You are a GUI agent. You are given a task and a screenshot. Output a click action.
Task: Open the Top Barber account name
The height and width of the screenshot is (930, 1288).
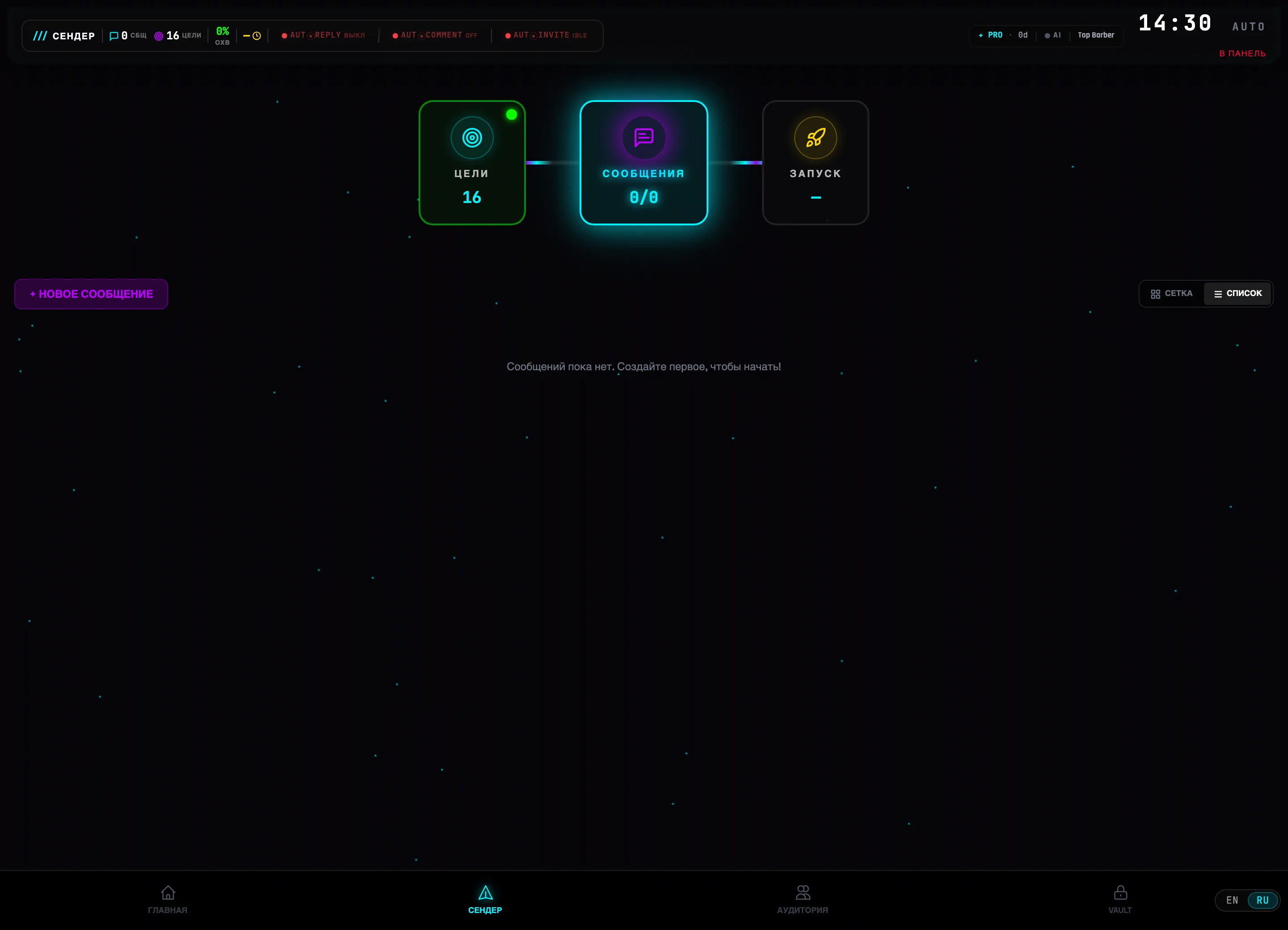tap(1096, 35)
